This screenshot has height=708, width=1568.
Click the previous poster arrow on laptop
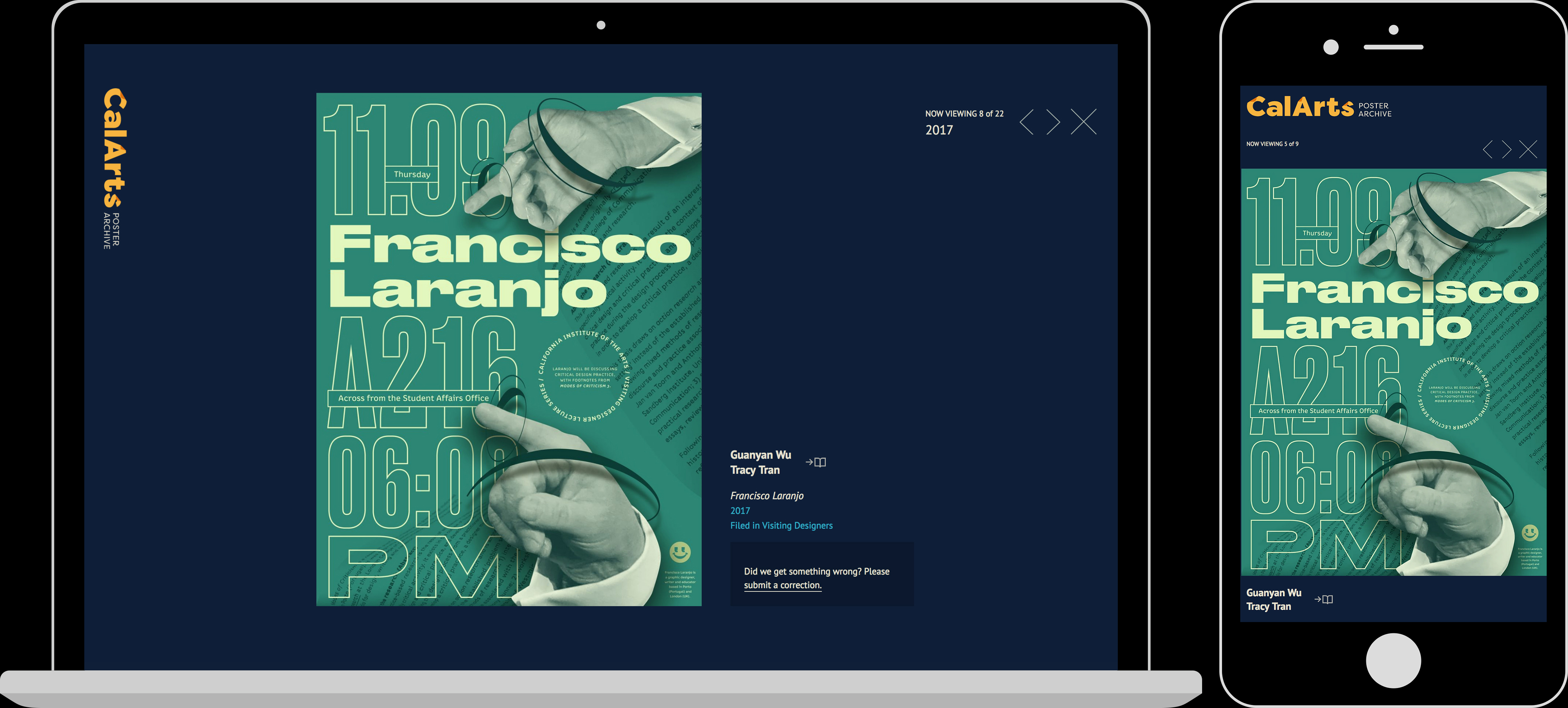[x=1026, y=122]
